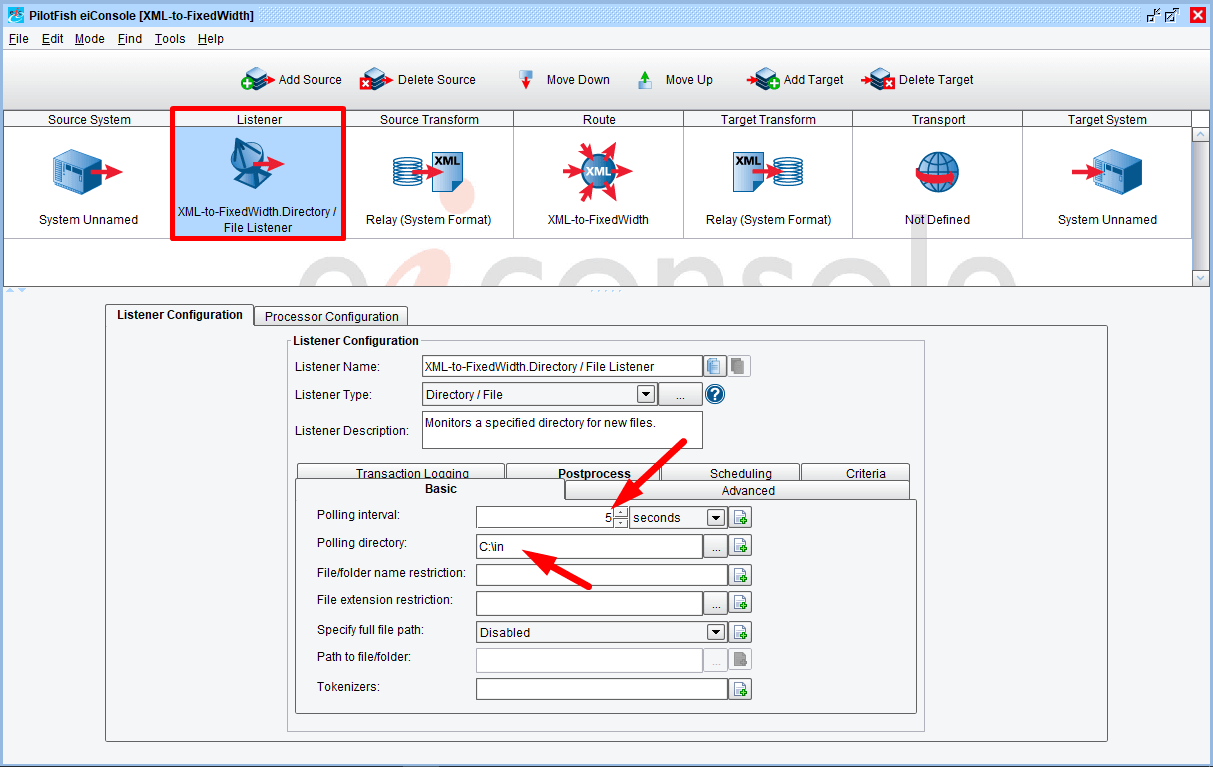The width and height of the screenshot is (1213, 767).
Task: Click the Delete Source toolbar icon
Action: pos(377,80)
